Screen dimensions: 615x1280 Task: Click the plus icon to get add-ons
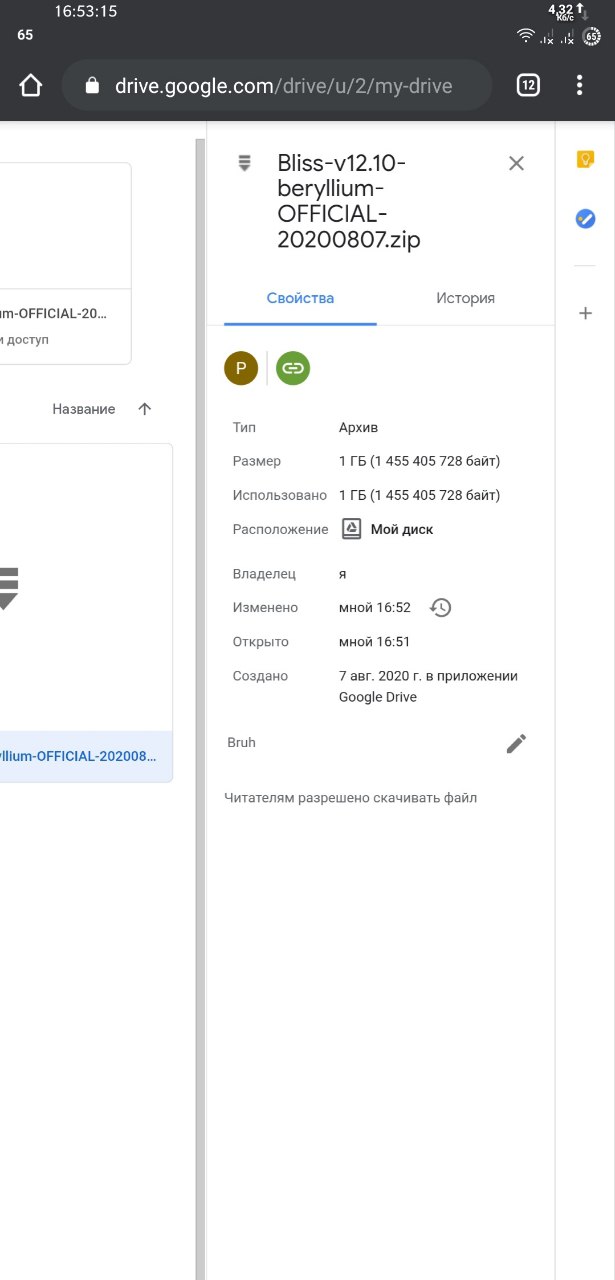(x=585, y=313)
